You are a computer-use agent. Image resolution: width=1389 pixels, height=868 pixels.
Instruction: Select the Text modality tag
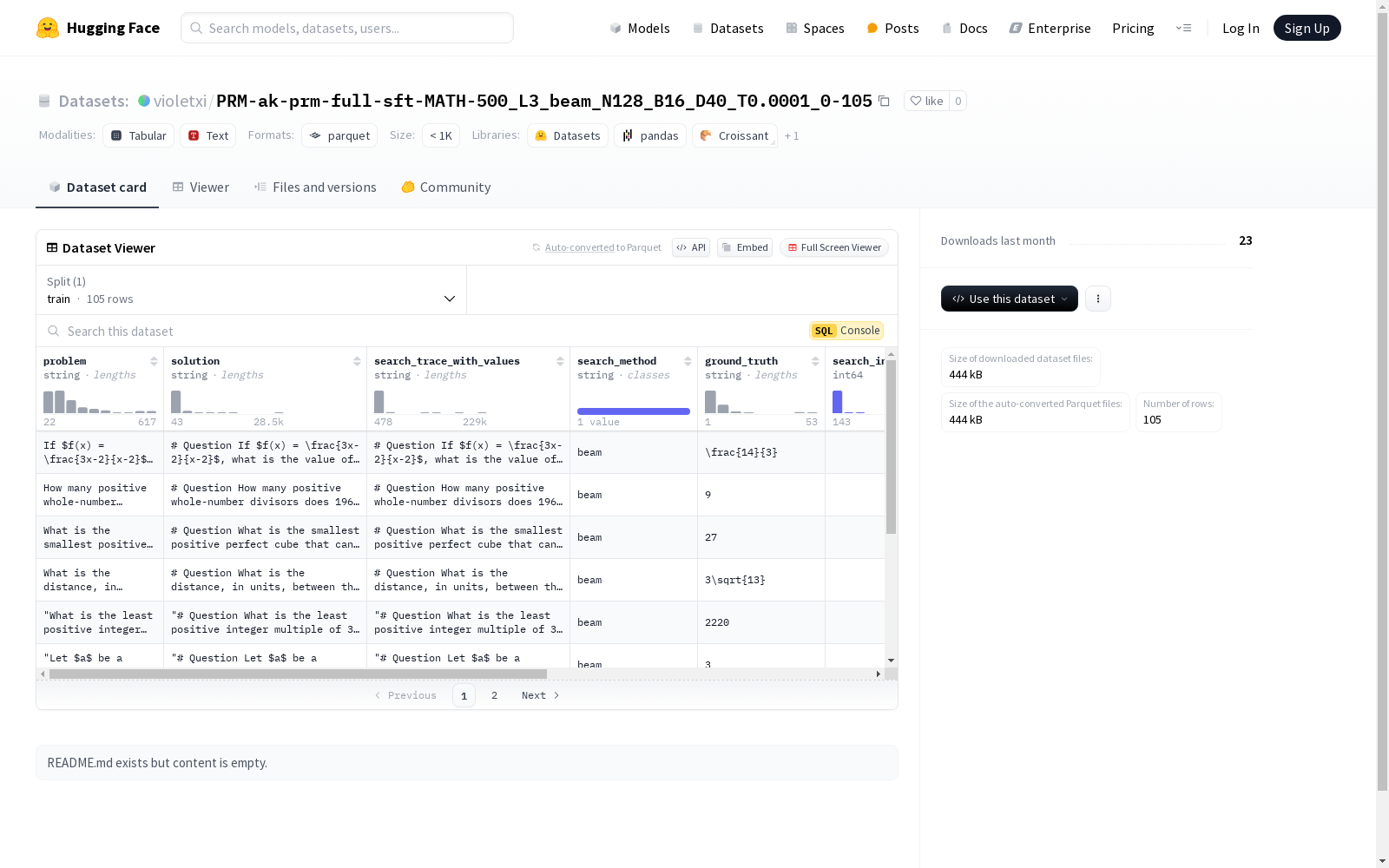click(208, 135)
